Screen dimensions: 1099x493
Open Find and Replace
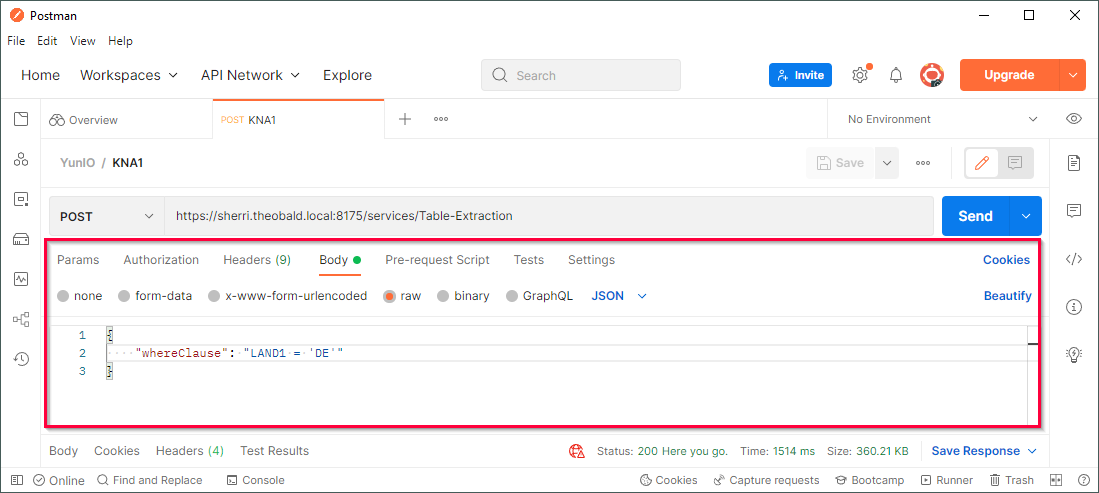click(150, 480)
